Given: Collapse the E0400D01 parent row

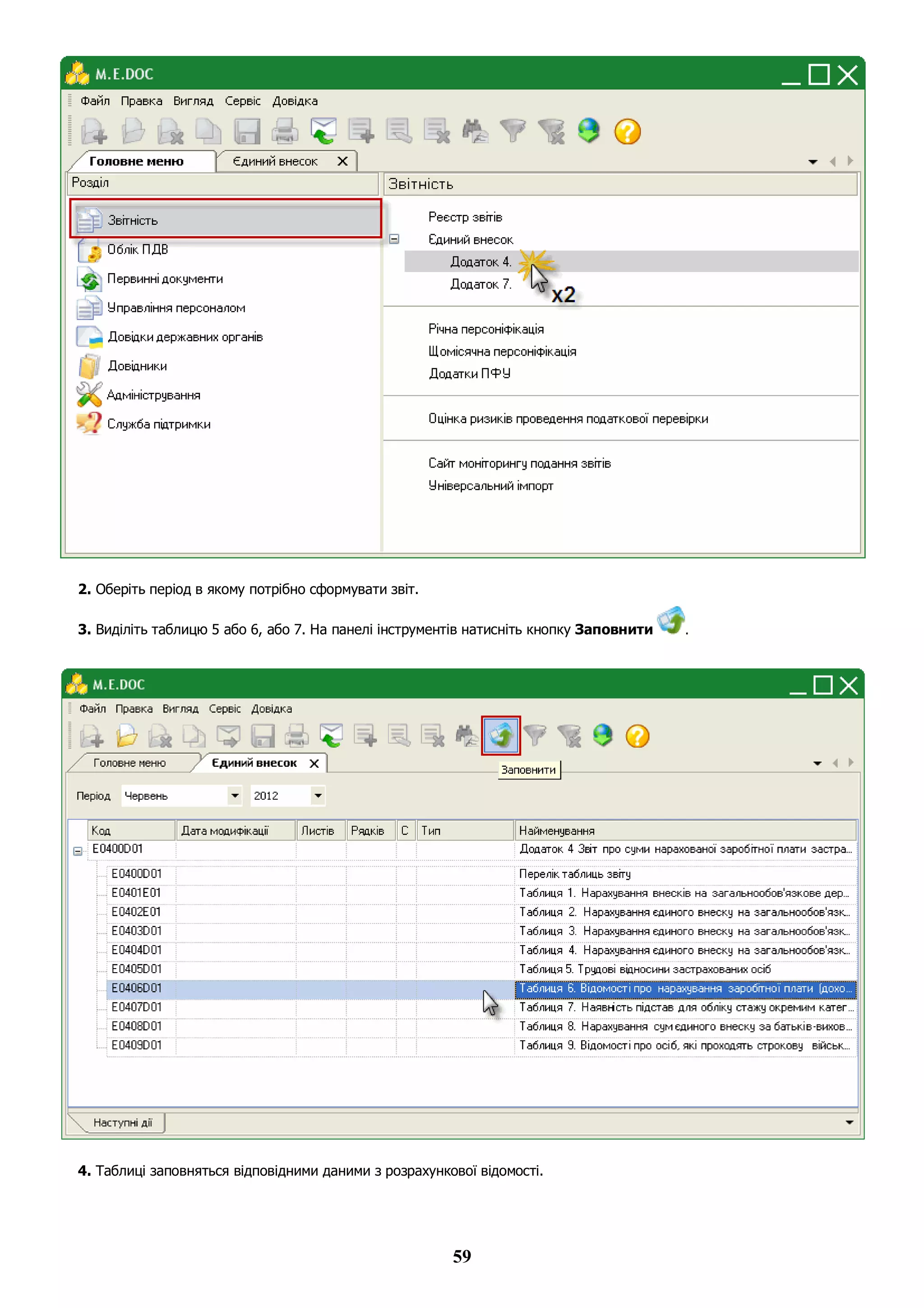Looking at the screenshot, I should pyautogui.click(x=78, y=851).
